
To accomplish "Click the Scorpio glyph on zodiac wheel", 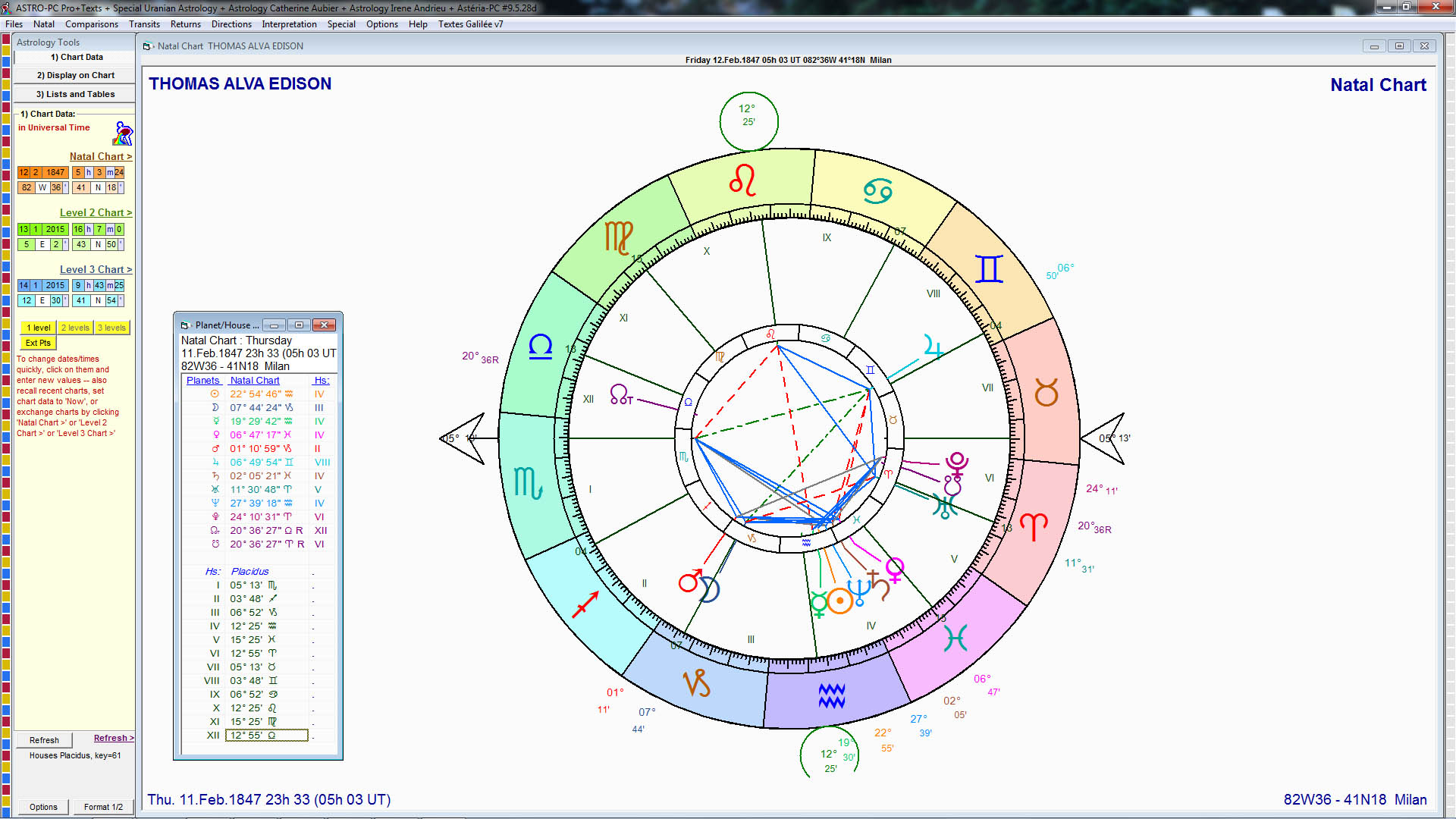I will [528, 483].
